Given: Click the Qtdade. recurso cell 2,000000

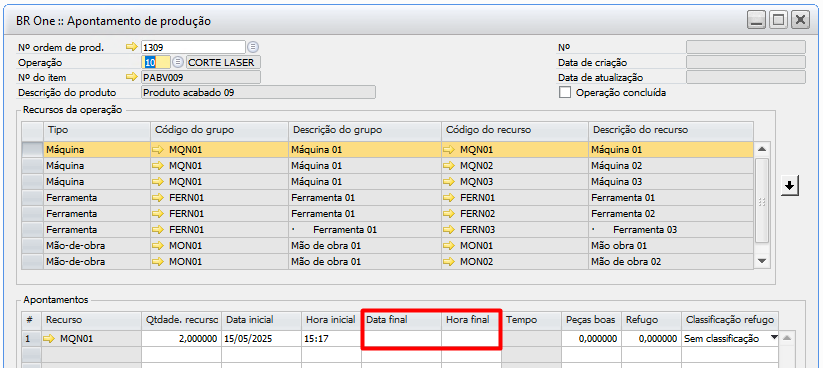Looking at the screenshot, I should coord(182,339).
